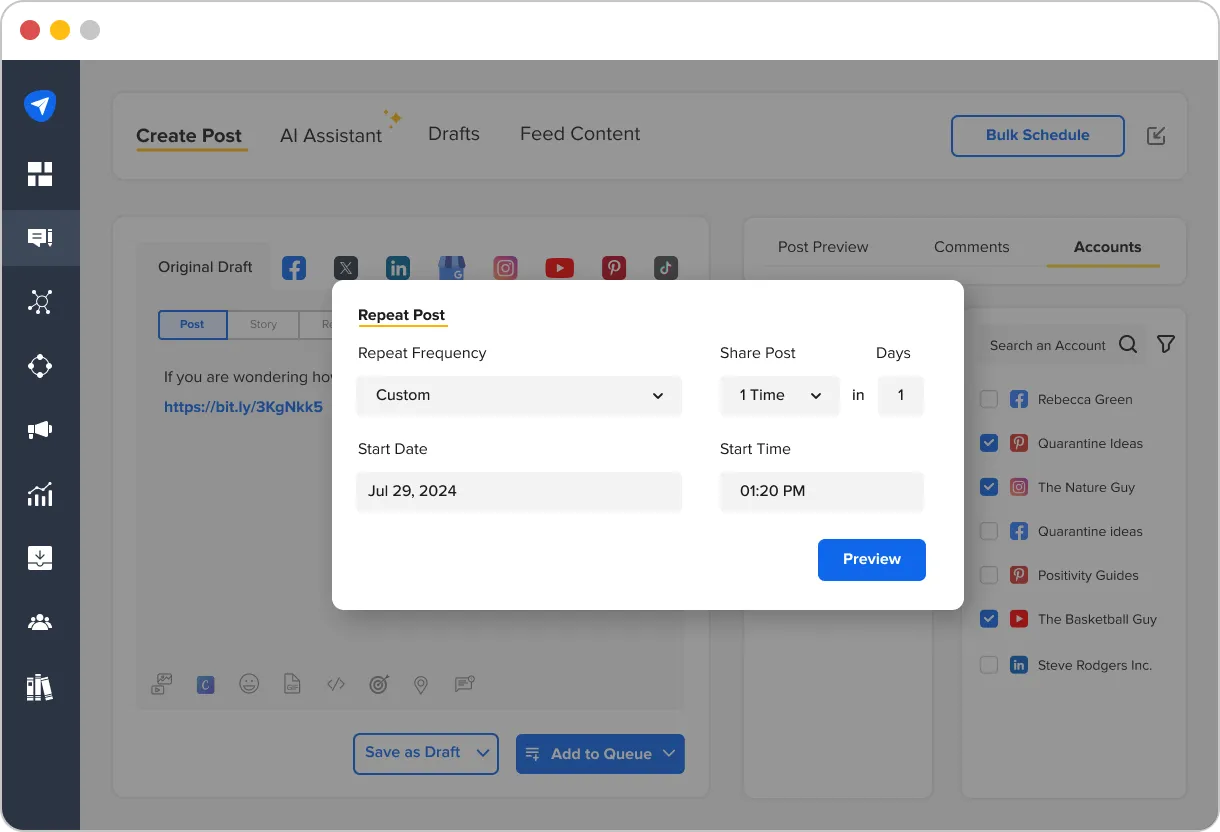Viewport: 1220px width, 832px height.
Task: Enable the Steve Rodgers Inc. checkbox
Action: point(989,665)
